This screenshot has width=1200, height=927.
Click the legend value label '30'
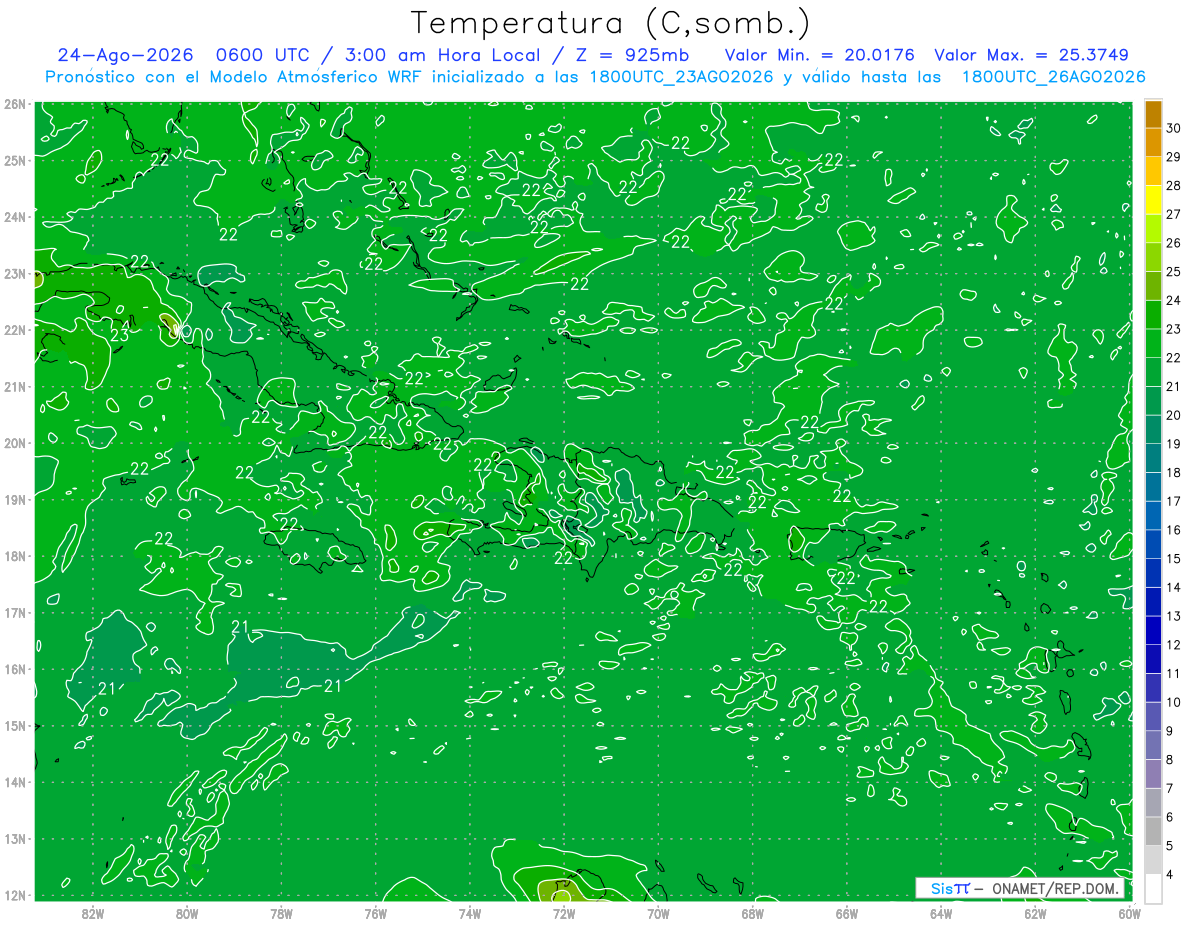click(x=1174, y=128)
